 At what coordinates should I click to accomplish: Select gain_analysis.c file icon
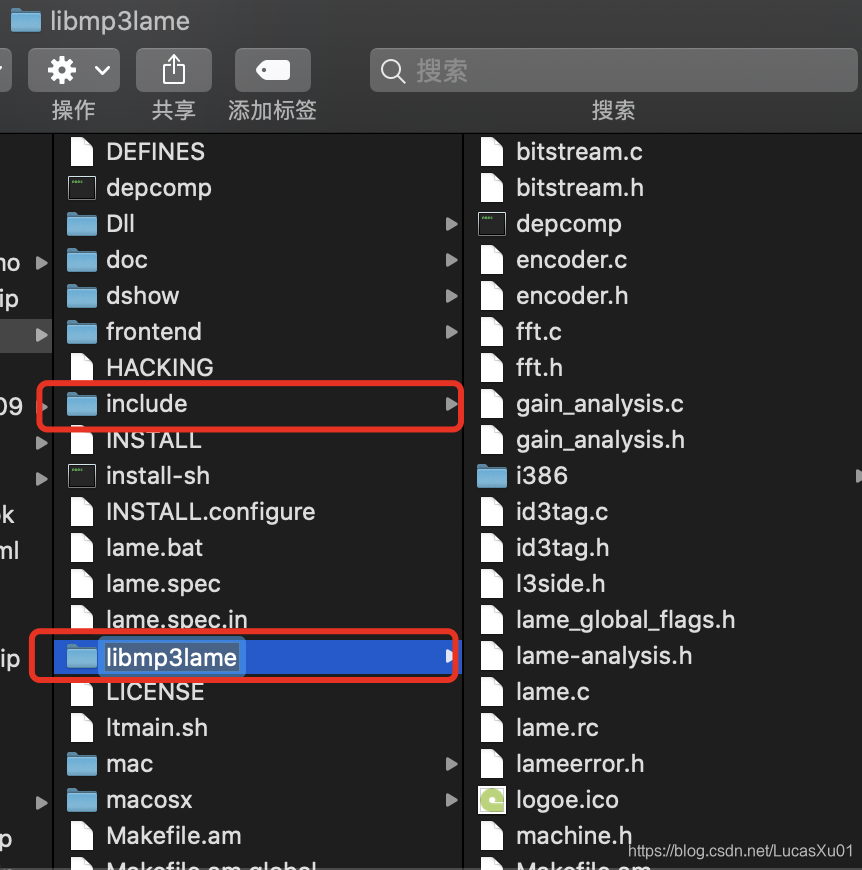point(491,404)
